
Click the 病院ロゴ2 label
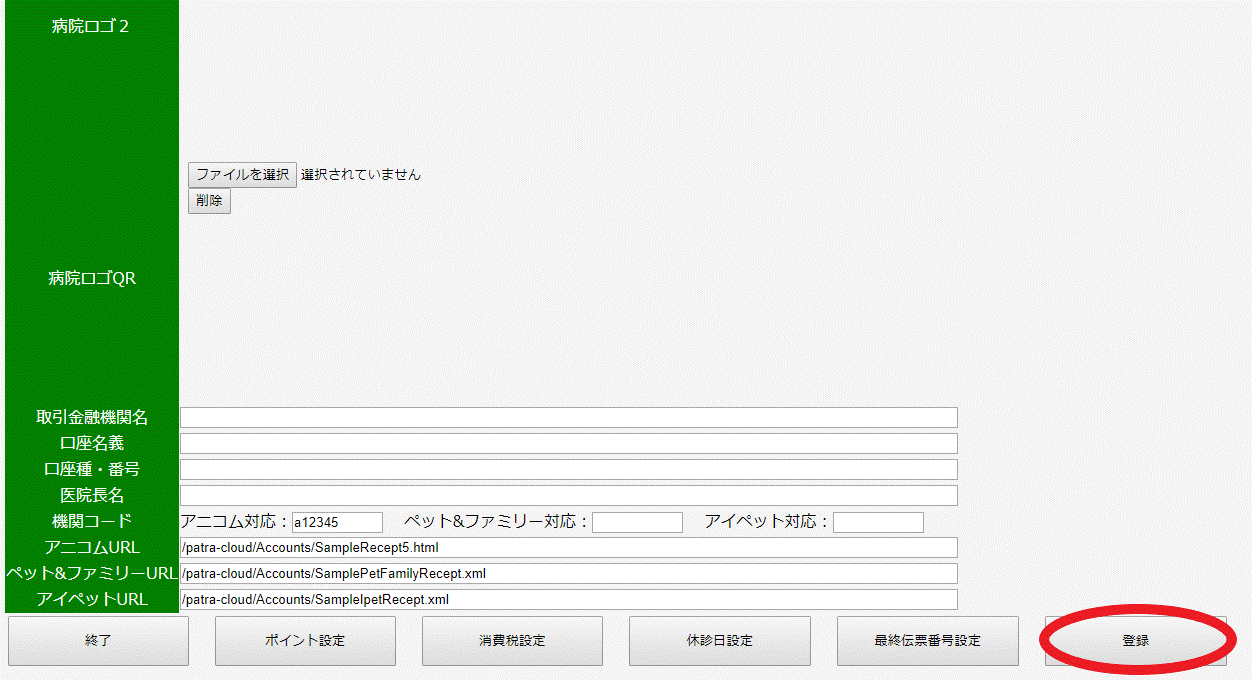pos(91,27)
